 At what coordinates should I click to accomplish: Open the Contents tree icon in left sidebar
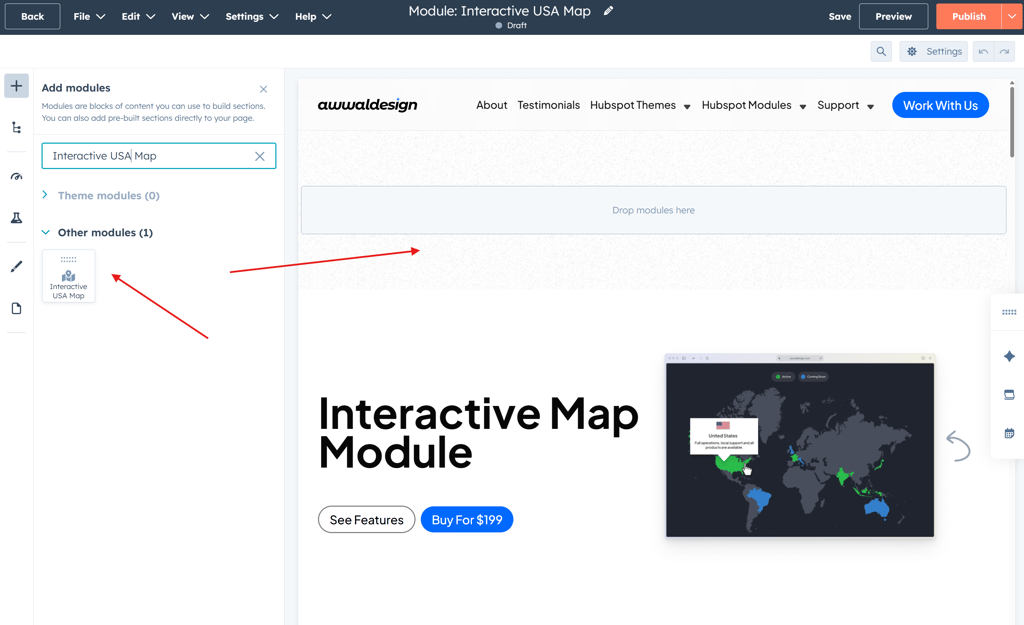tap(16, 128)
